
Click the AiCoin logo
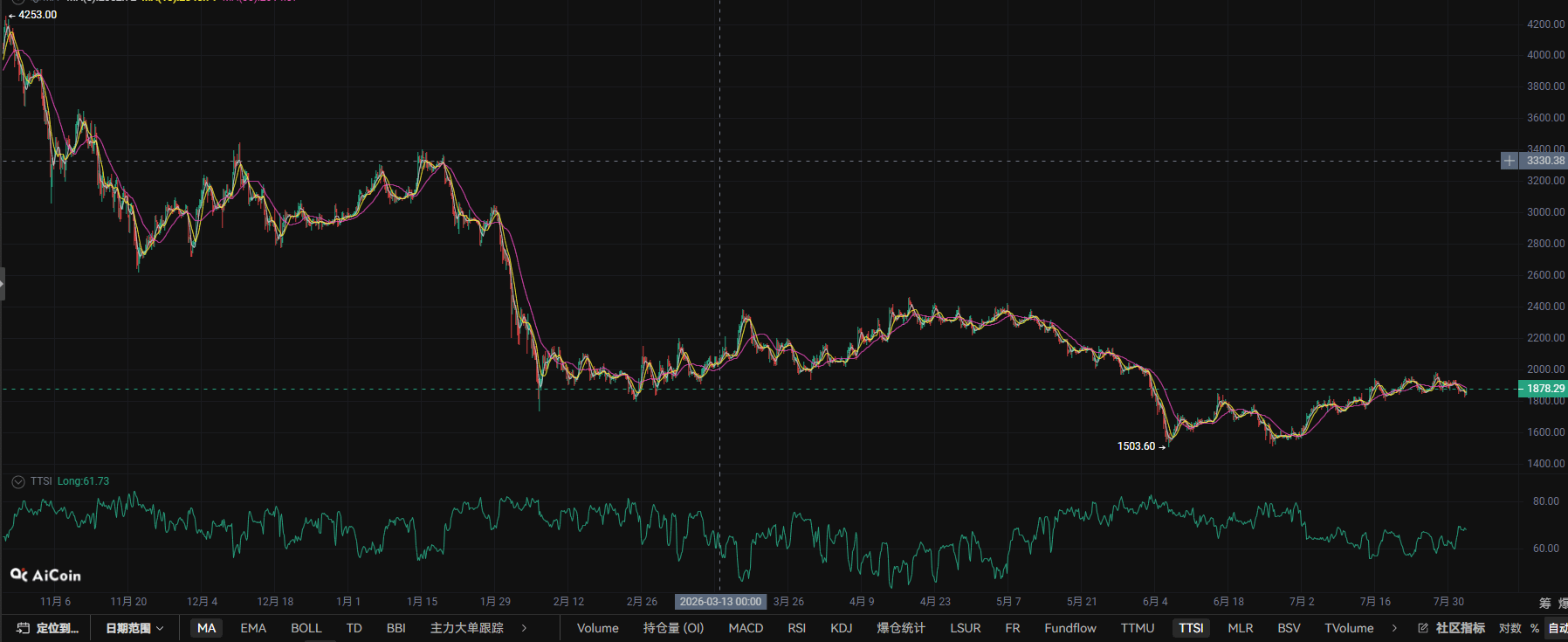click(45, 575)
